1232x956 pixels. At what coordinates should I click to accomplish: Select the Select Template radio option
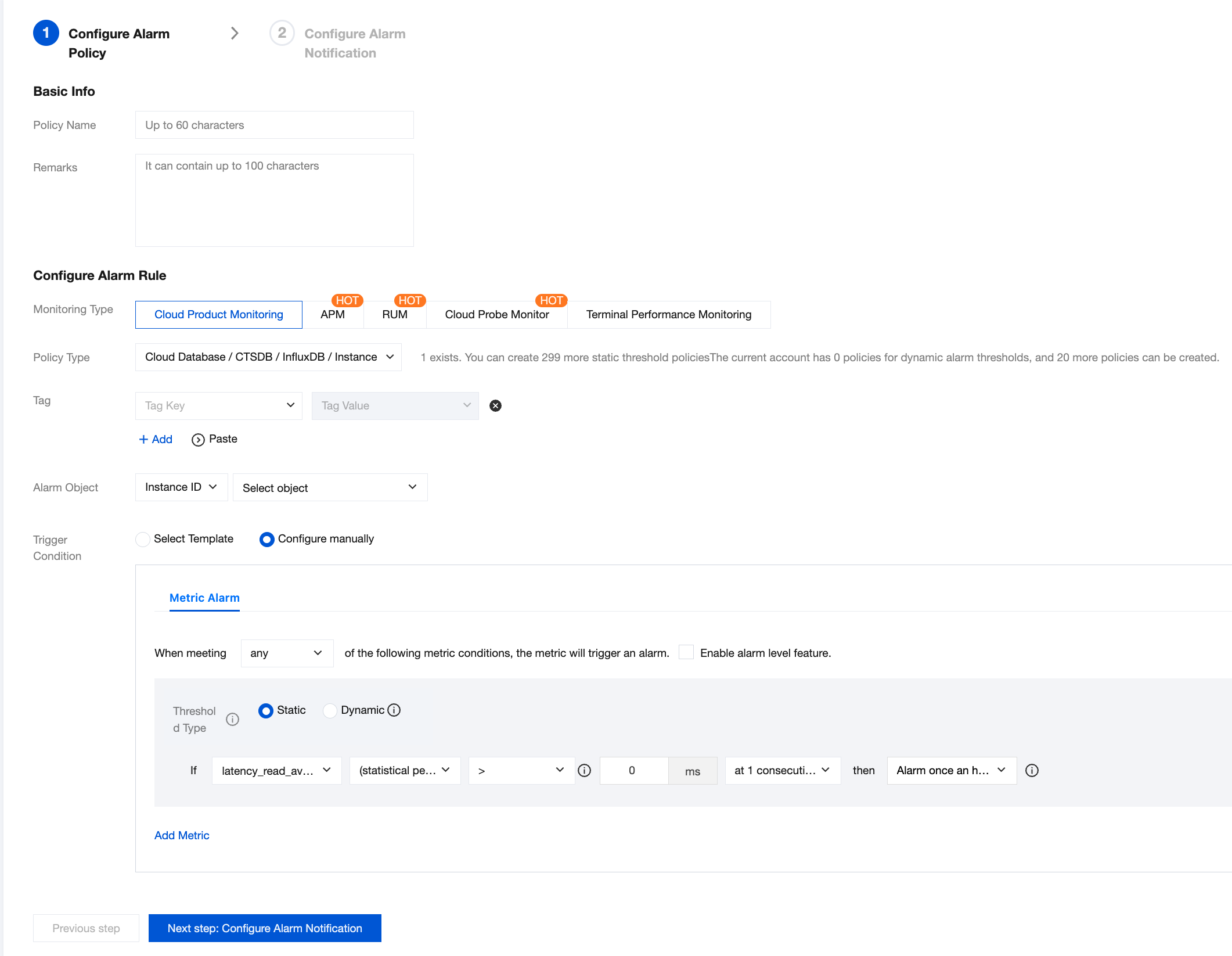(x=143, y=540)
